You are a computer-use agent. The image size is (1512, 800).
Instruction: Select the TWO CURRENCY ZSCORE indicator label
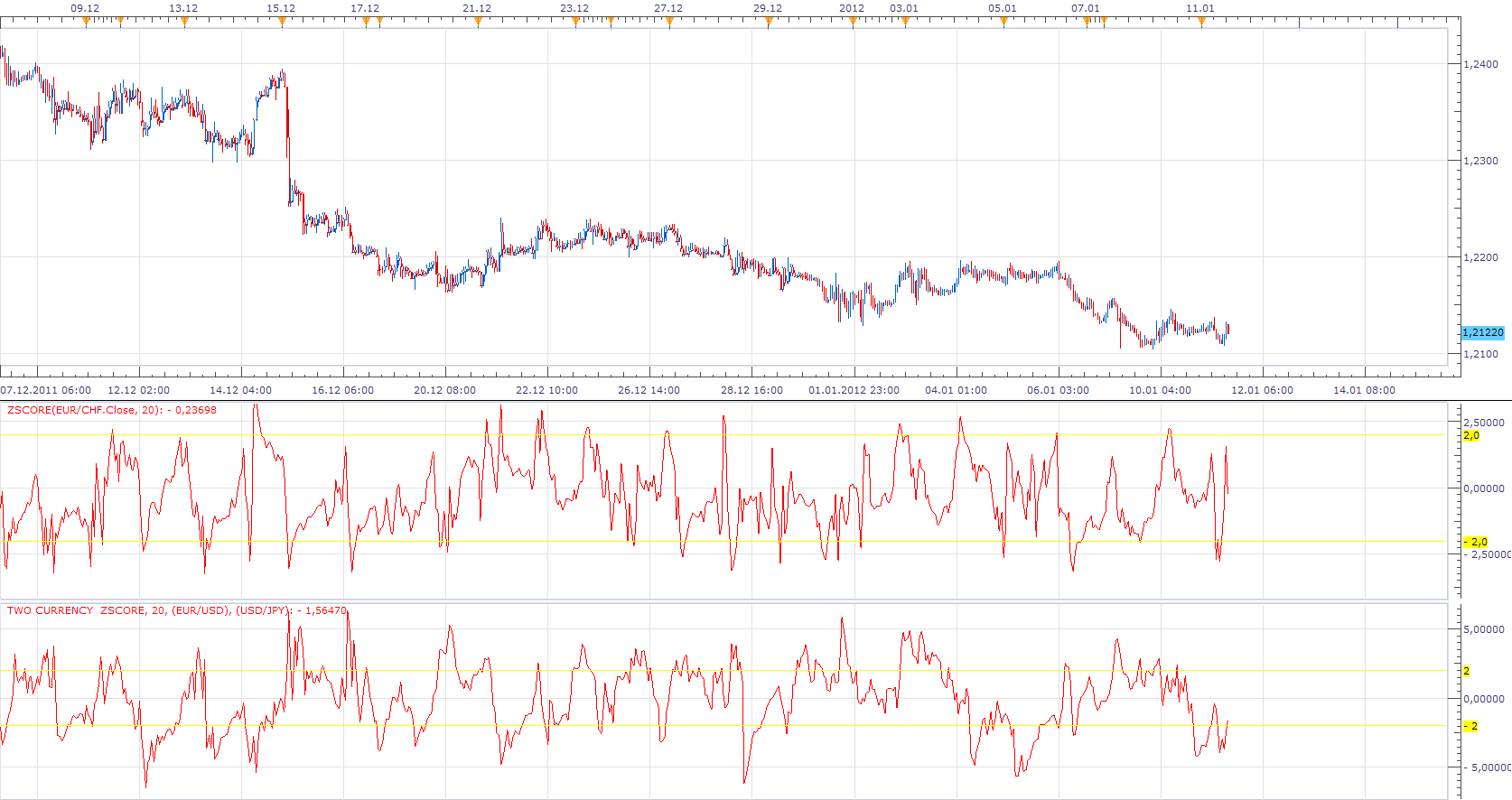click(x=176, y=610)
